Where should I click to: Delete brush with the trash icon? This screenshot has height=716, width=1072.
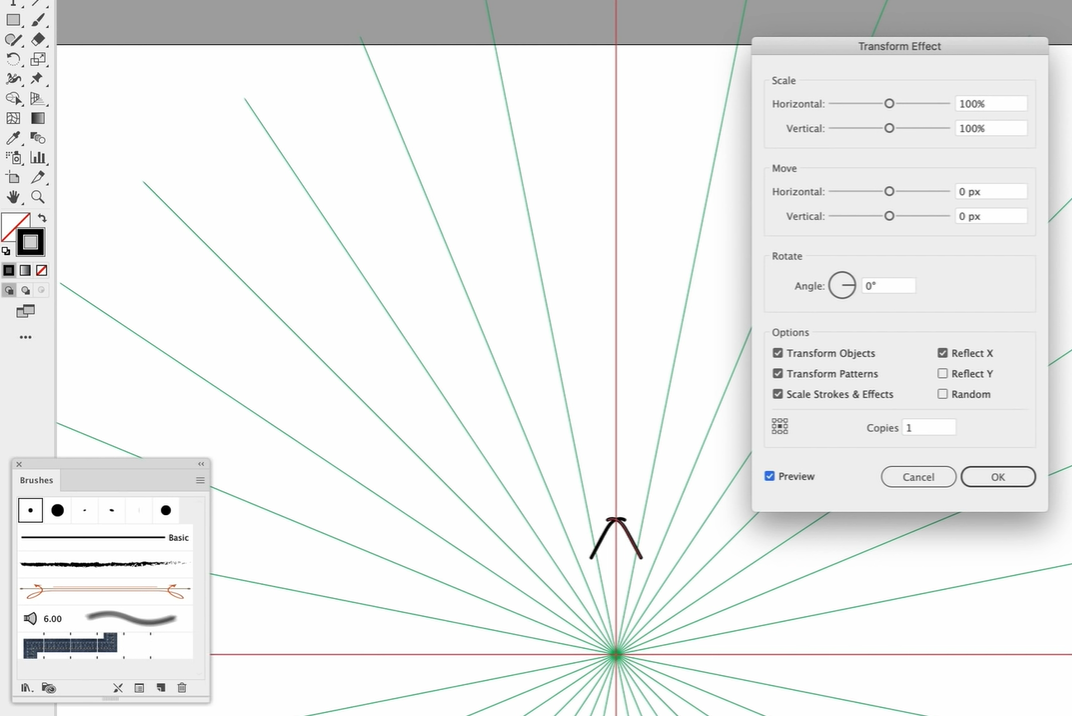tap(181, 688)
